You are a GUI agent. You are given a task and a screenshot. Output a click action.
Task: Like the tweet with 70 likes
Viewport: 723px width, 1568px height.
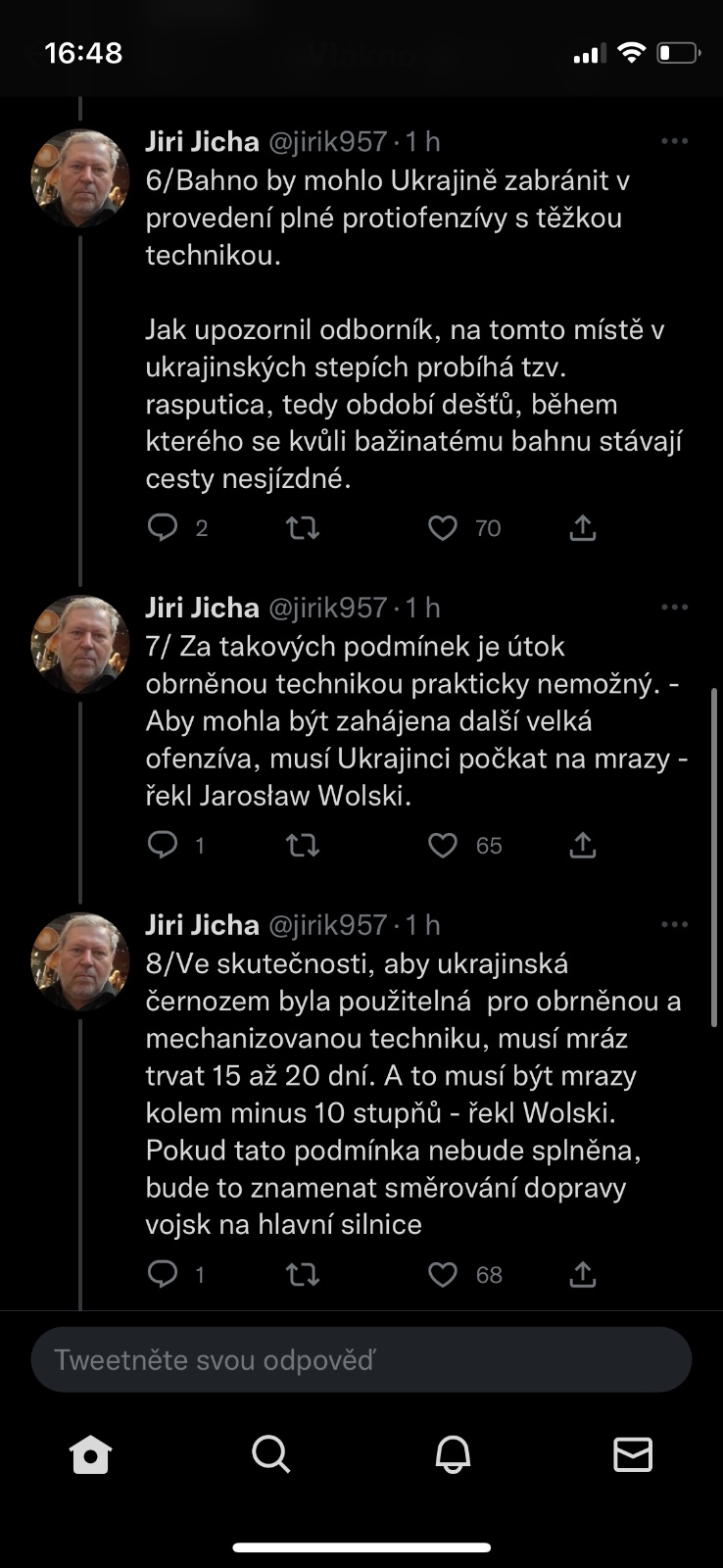pos(443,528)
